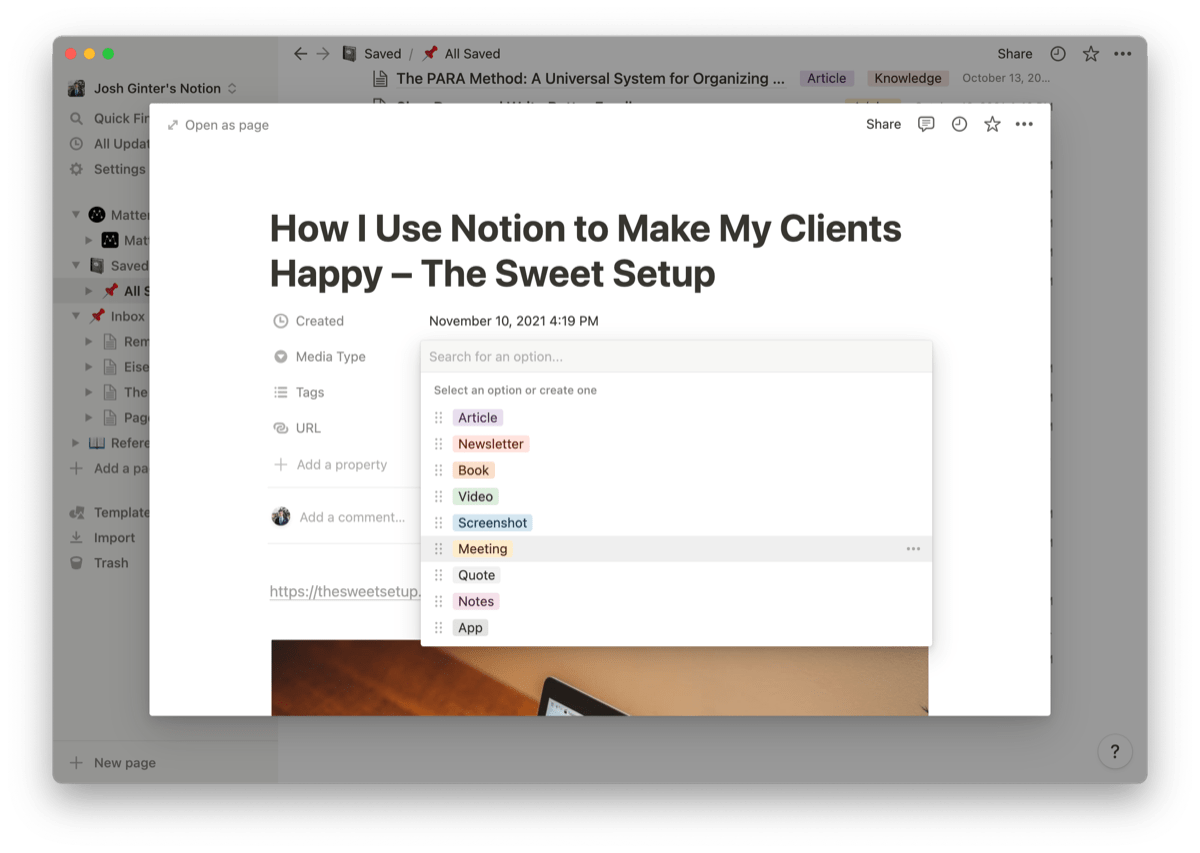Grab the drag handle beside Book
The image size is (1200, 853).
click(x=438, y=470)
